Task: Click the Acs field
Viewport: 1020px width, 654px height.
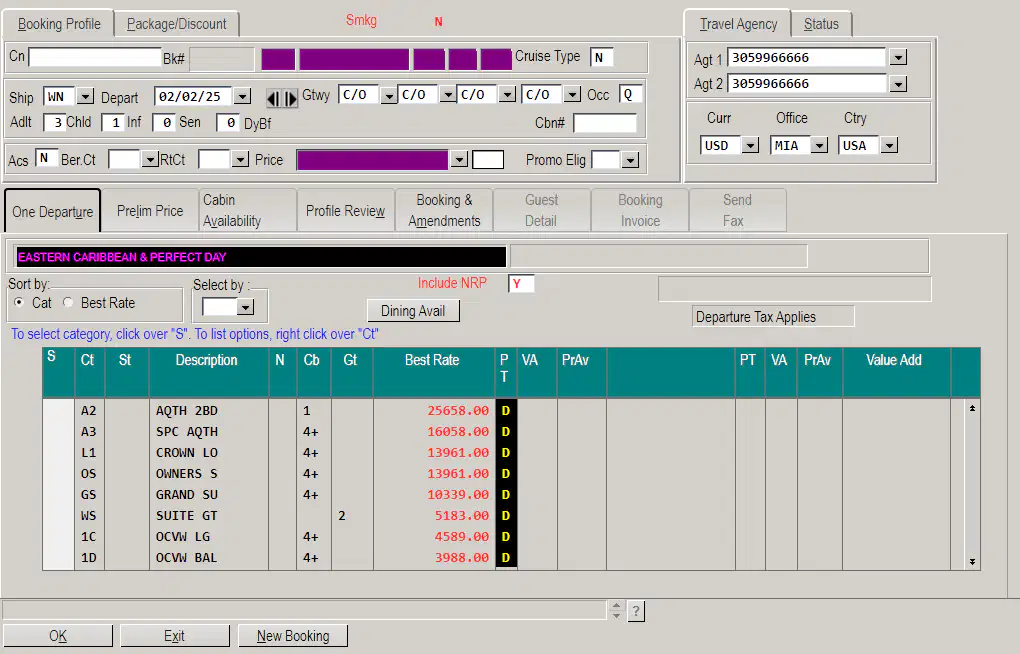Action: coord(46,158)
